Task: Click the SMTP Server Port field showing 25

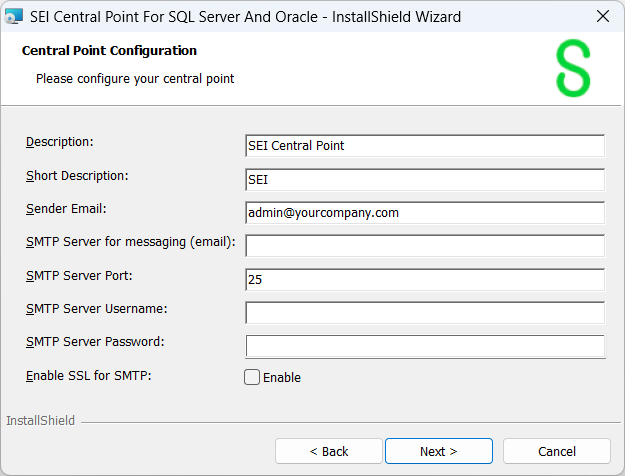Action: pos(424,280)
